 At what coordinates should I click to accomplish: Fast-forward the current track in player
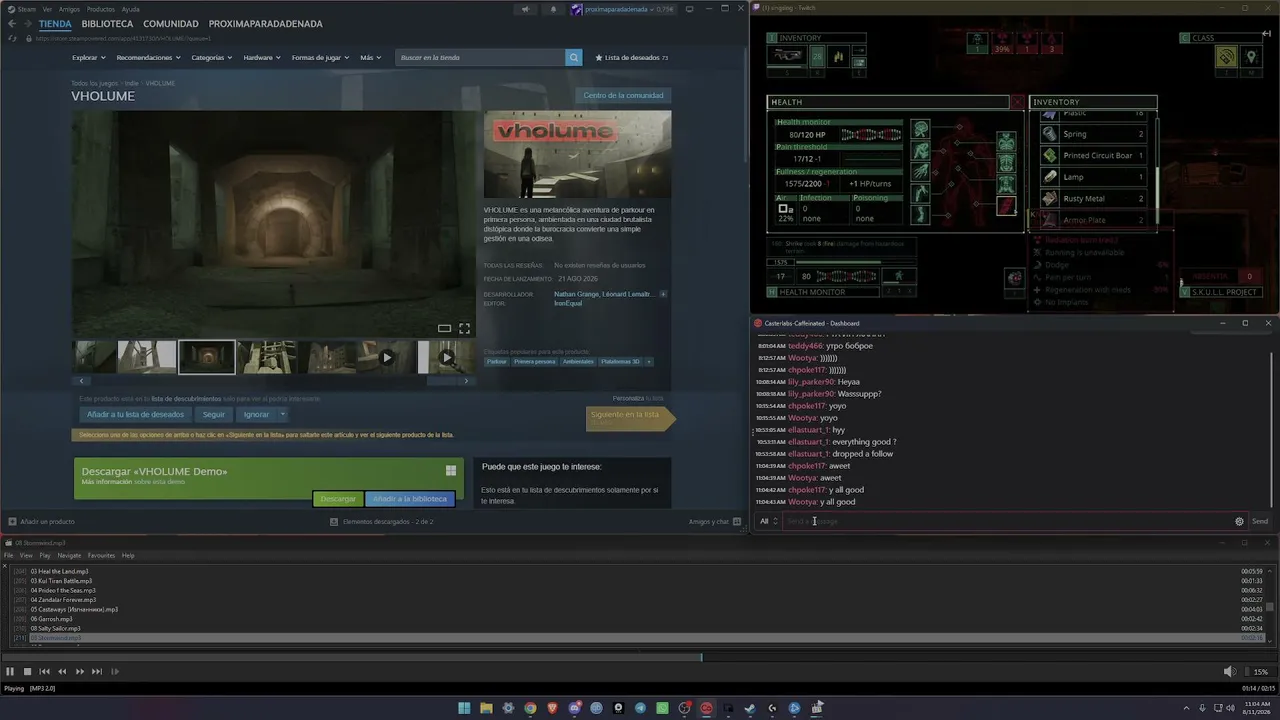click(x=79, y=672)
